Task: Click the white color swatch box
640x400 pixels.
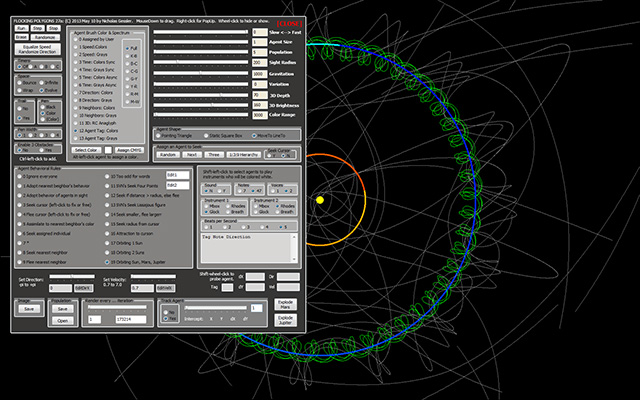Action: coord(108,150)
